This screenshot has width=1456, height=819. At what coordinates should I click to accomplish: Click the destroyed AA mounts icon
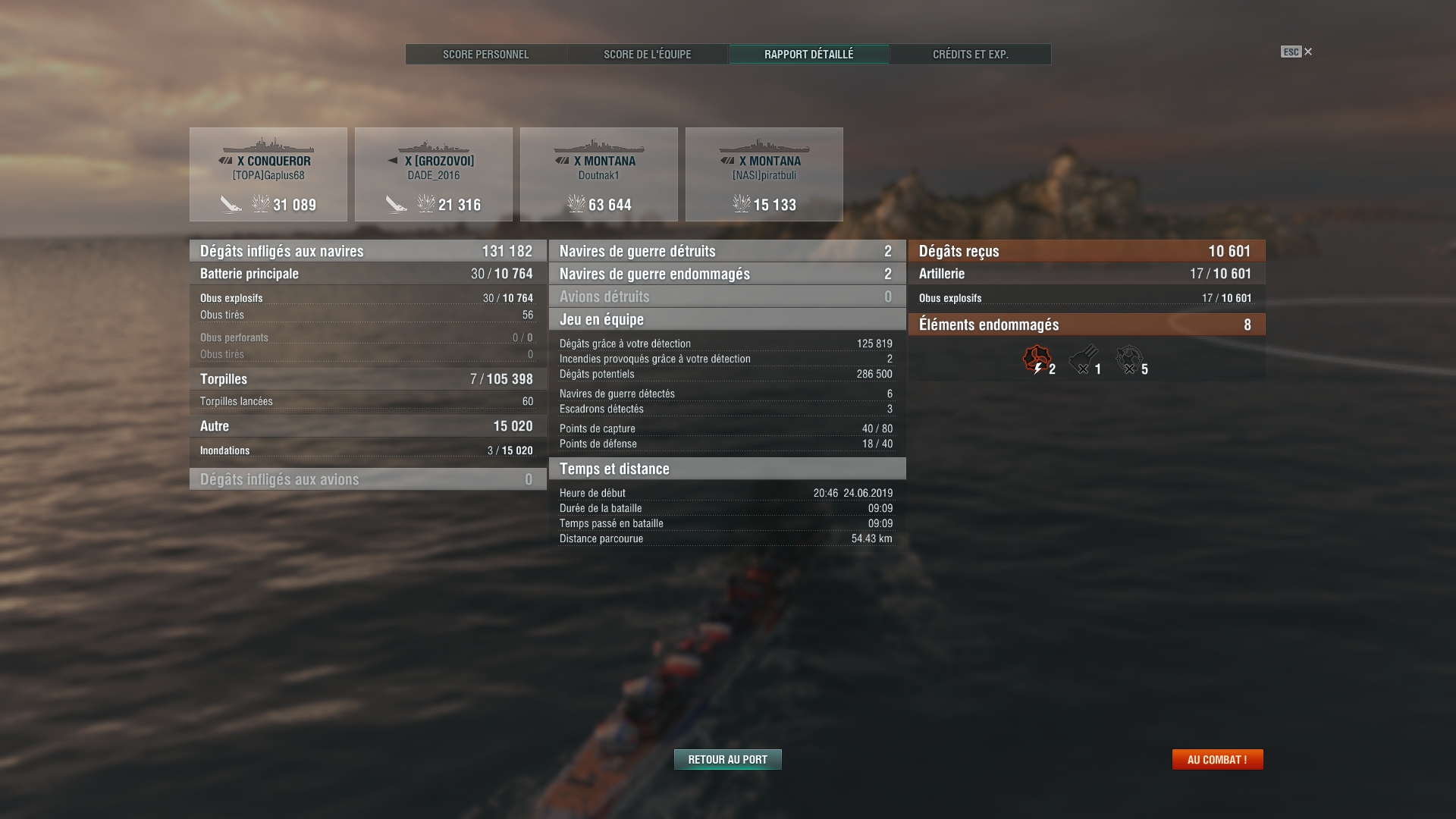(x=1129, y=359)
